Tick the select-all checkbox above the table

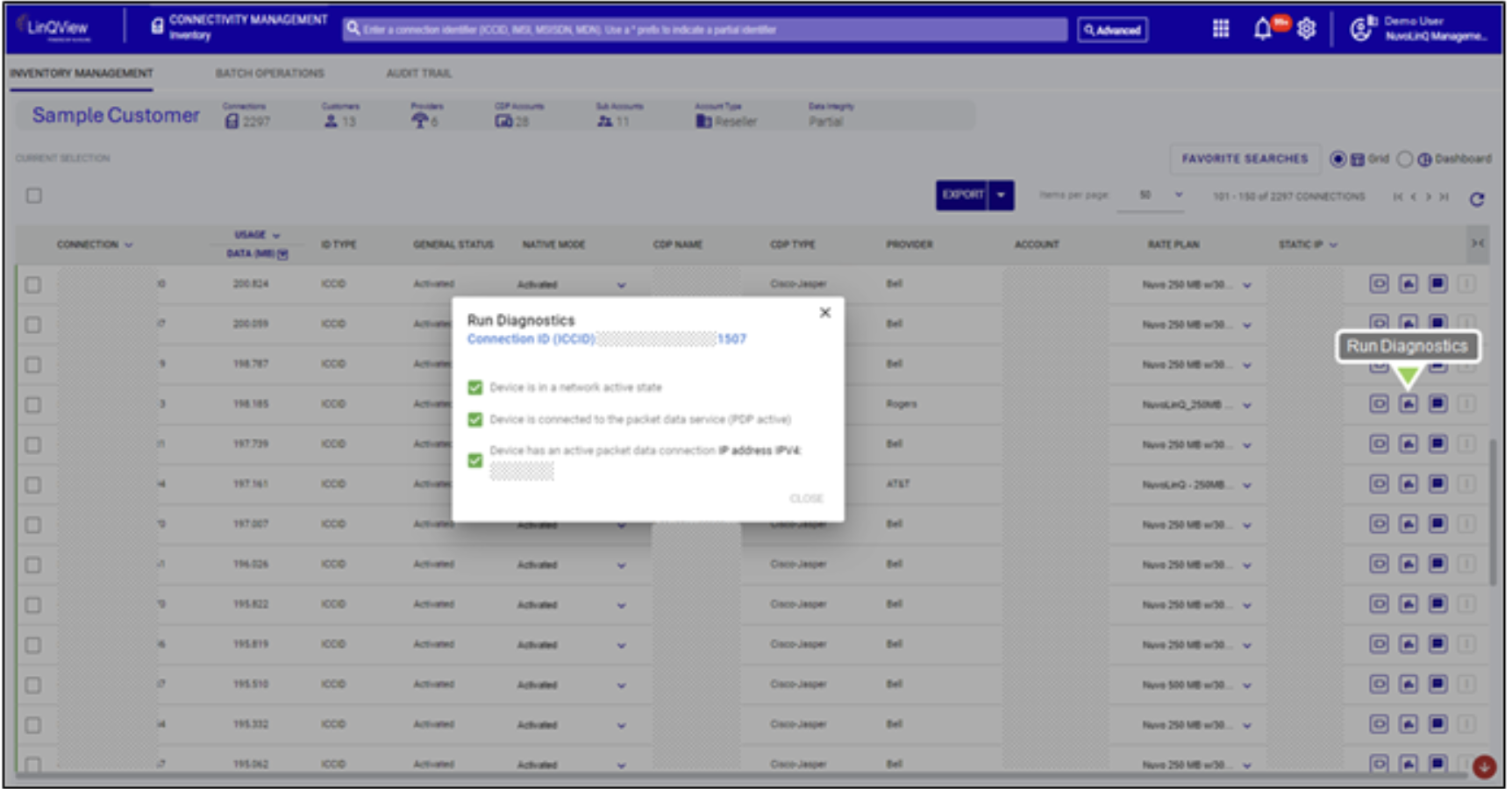click(34, 195)
